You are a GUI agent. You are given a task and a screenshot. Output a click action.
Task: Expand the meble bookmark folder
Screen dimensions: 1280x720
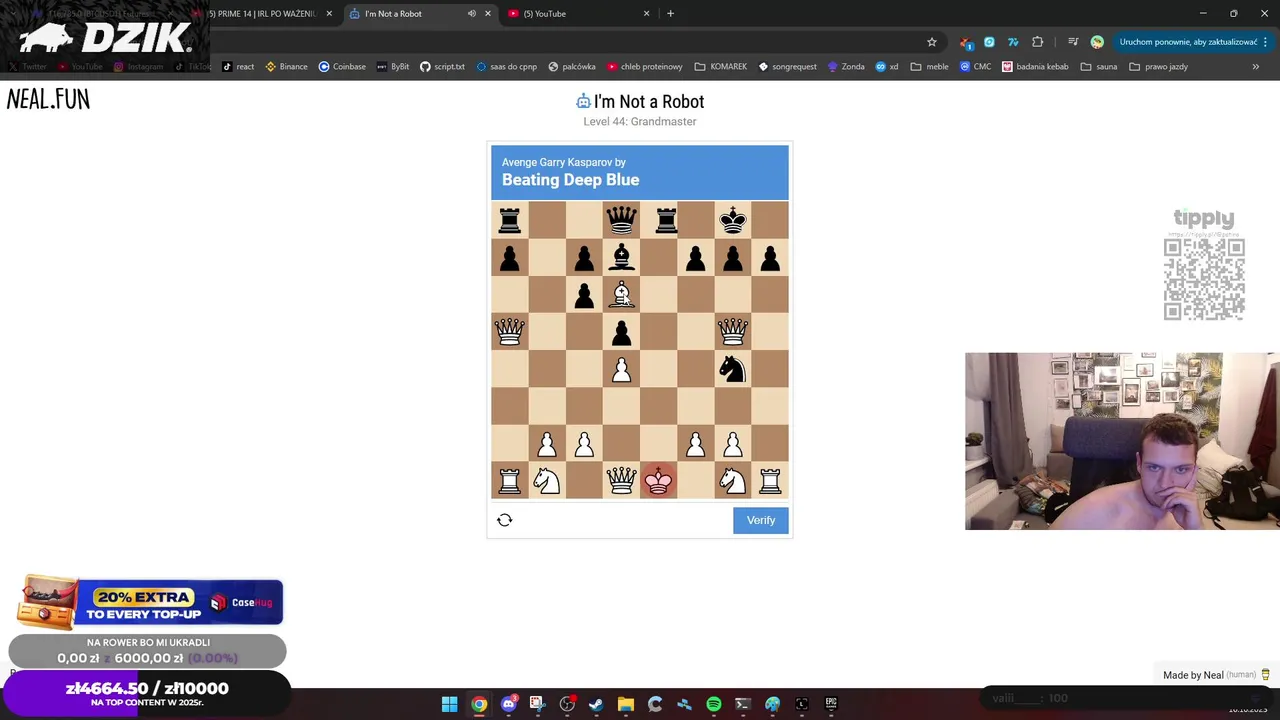pyautogui.click(x=929, y=67)
